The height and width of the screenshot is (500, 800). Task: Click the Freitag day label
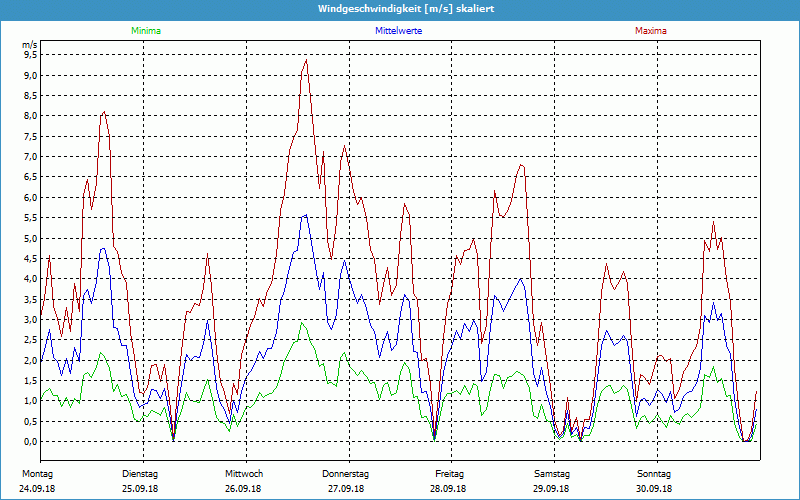point(449,474)
